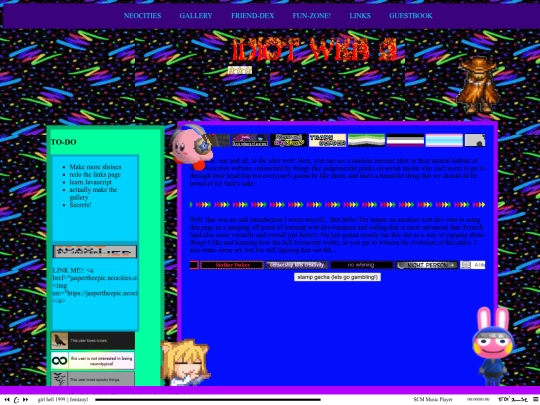Image resolution: width=540 pixels, height=405 pixels.
Task: Skip to next track in music player
Action: click(25, 399)
